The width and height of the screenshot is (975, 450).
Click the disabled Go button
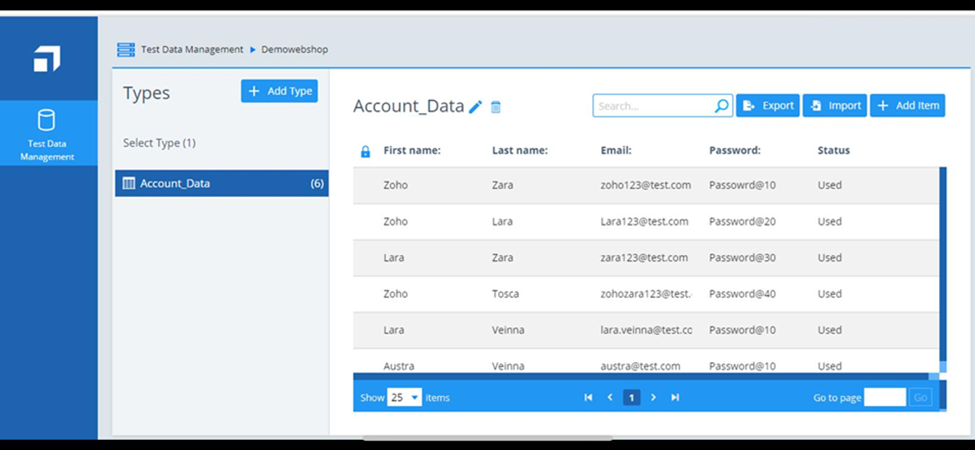[920, 397]
